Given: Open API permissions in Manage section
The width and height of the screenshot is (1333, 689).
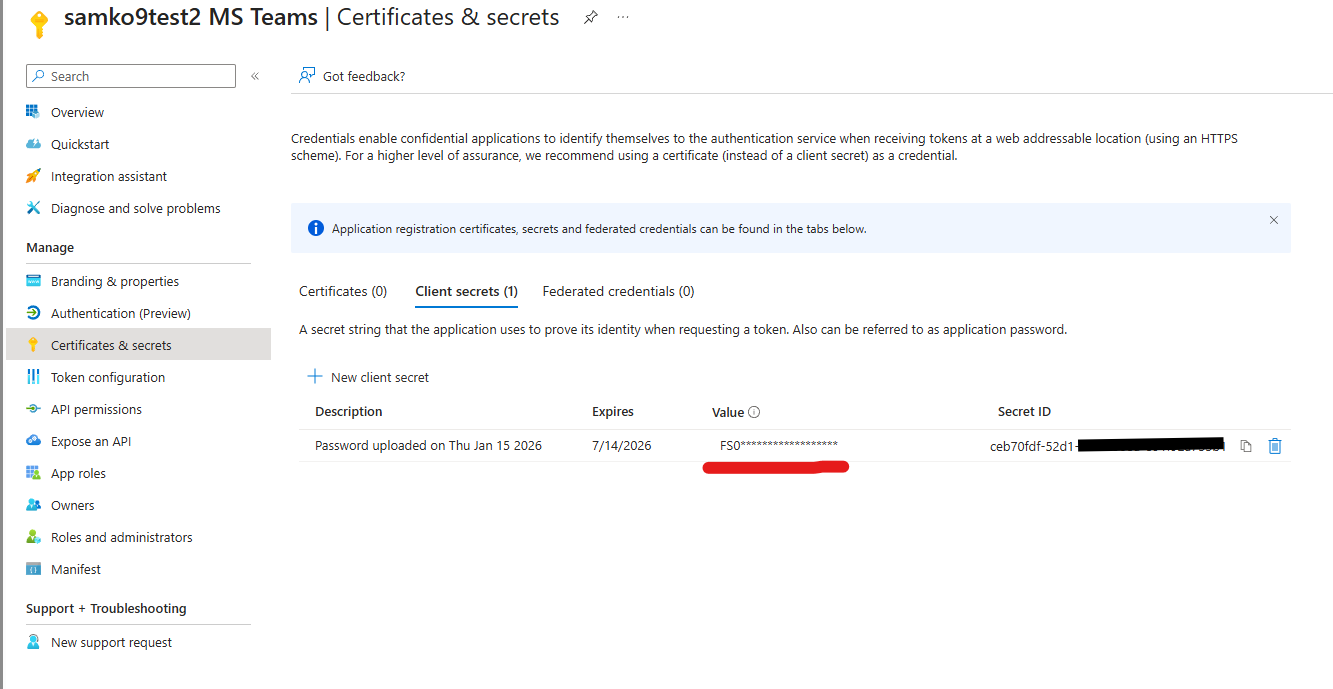Looking at the screenshot, I should (96, 409).
